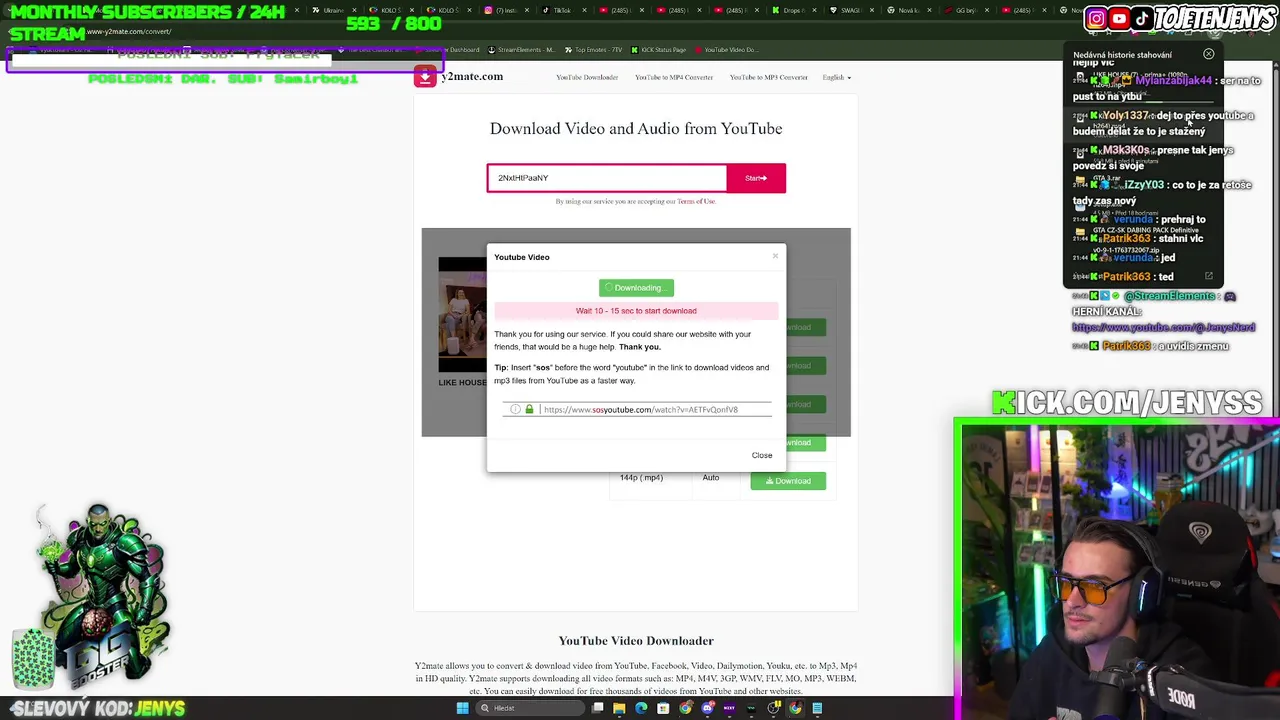Image resolution: width=1280 pixels, height=720 pixels.
Task: Open Discord from the taskbar
Action: coord(707,708)
